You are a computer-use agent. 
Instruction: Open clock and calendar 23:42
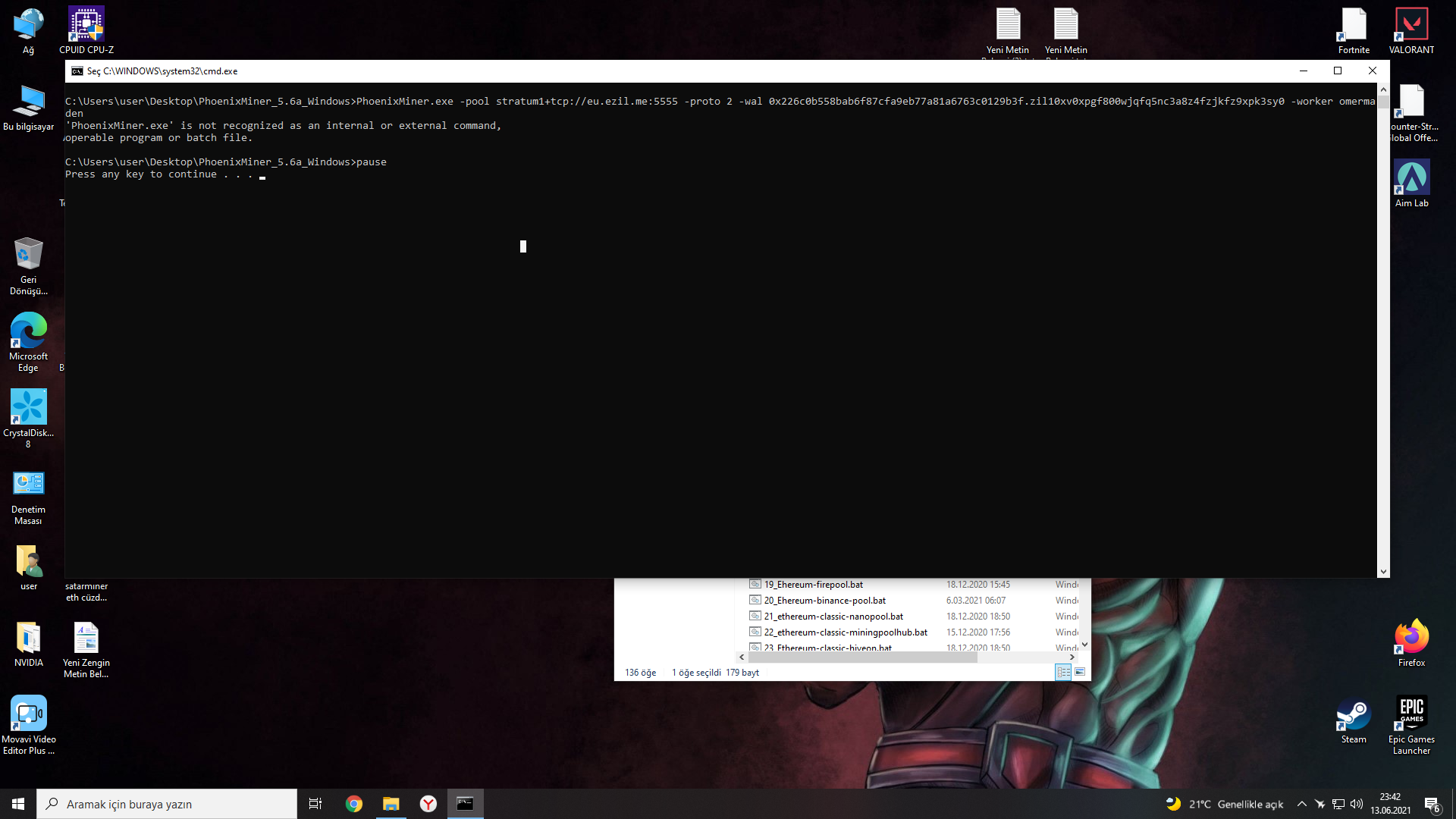coord(1391,804)
